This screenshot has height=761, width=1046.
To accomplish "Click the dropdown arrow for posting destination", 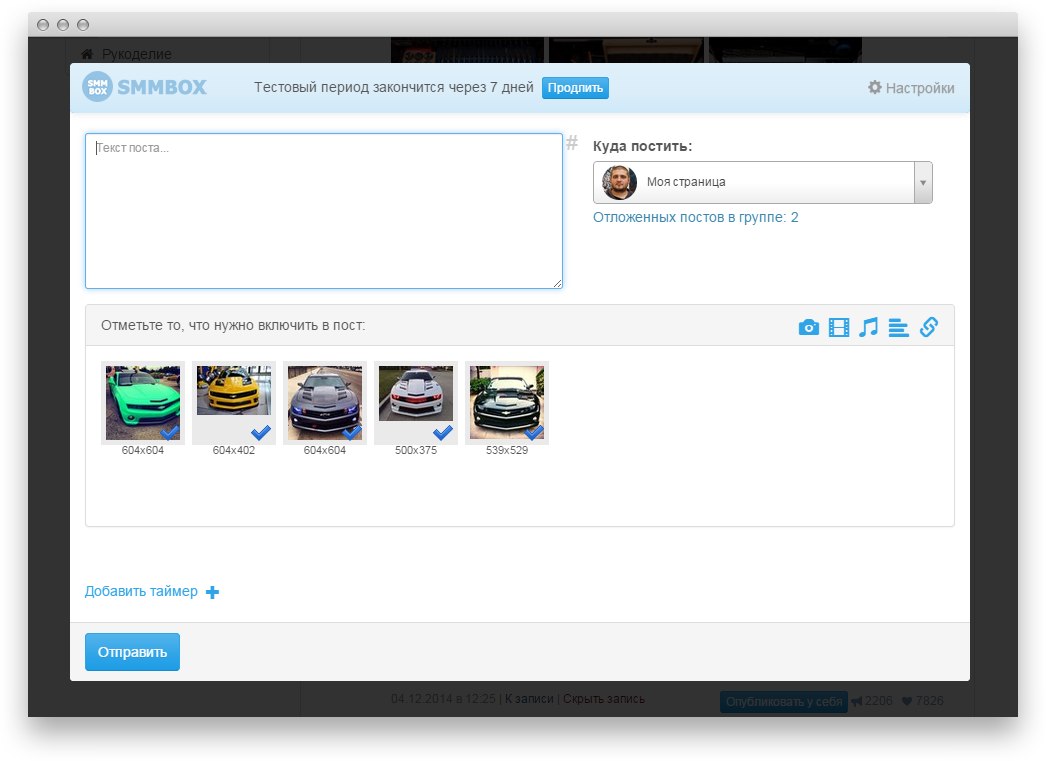I will 923,183.
